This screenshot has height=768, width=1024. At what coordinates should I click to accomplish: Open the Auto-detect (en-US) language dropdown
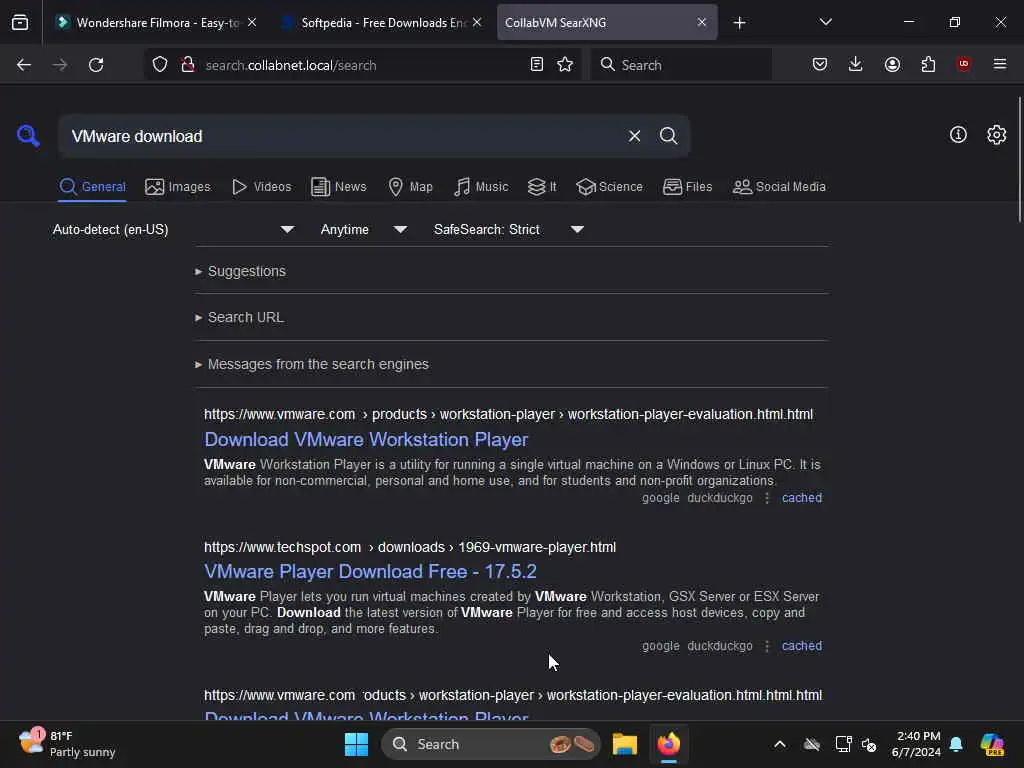click(x=173, y=229)
